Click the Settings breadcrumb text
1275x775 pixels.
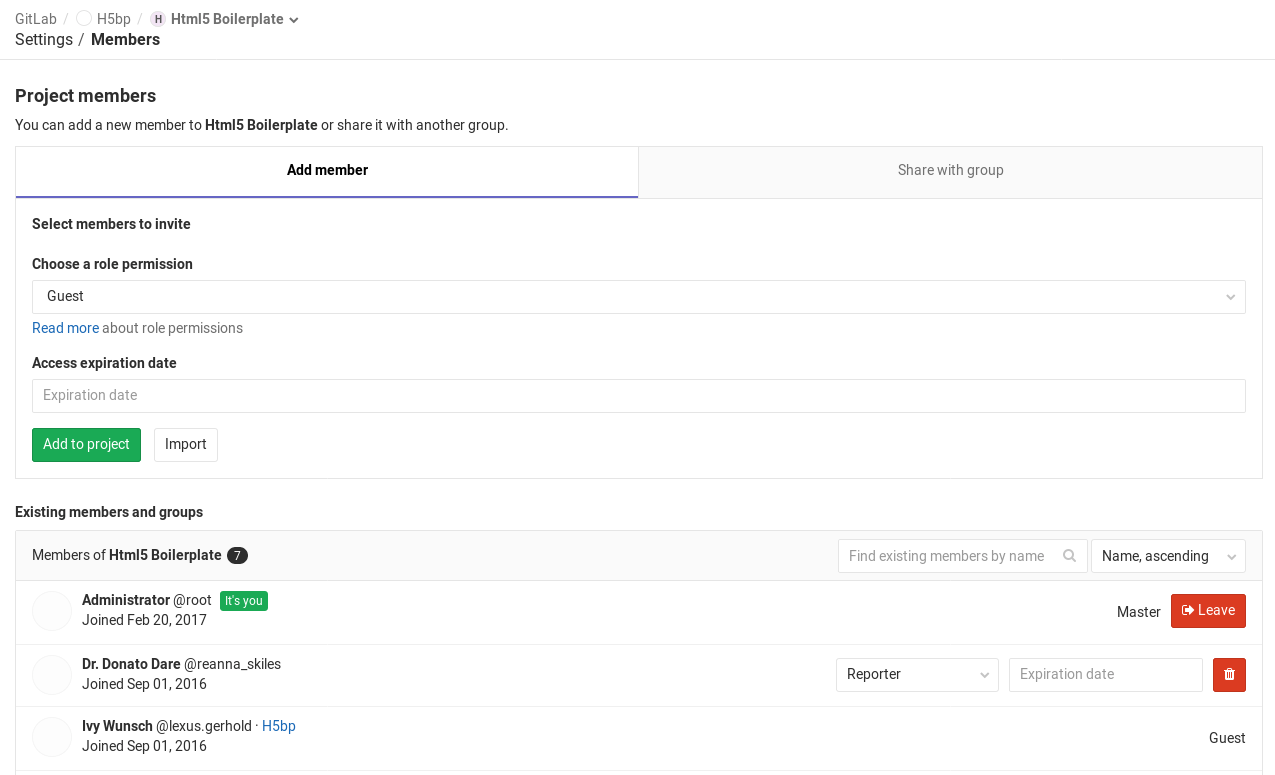[44, 39]
